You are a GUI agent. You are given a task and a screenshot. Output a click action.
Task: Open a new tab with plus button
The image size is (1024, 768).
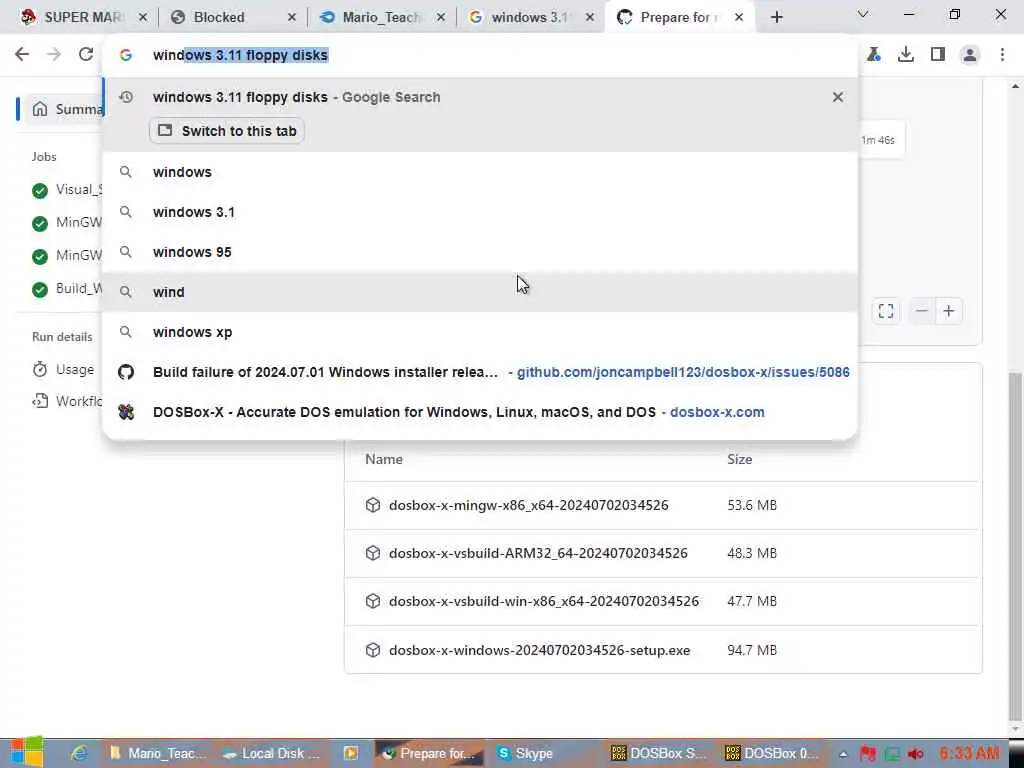click(x=776, y=17)
